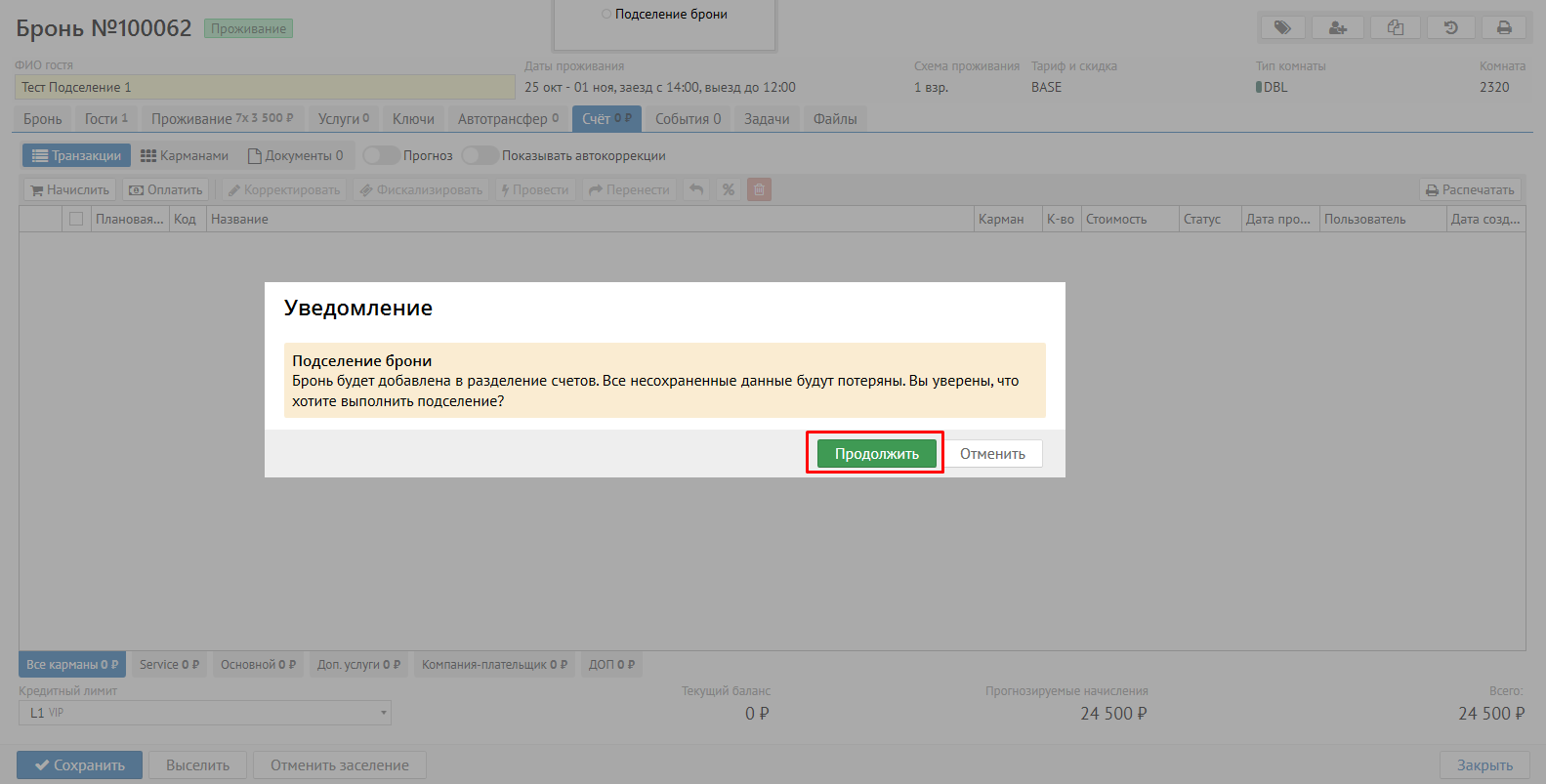Select the Счёт tab
Image resolution: width=1546 pixels, height=784 pixels.
click(606, 118)
